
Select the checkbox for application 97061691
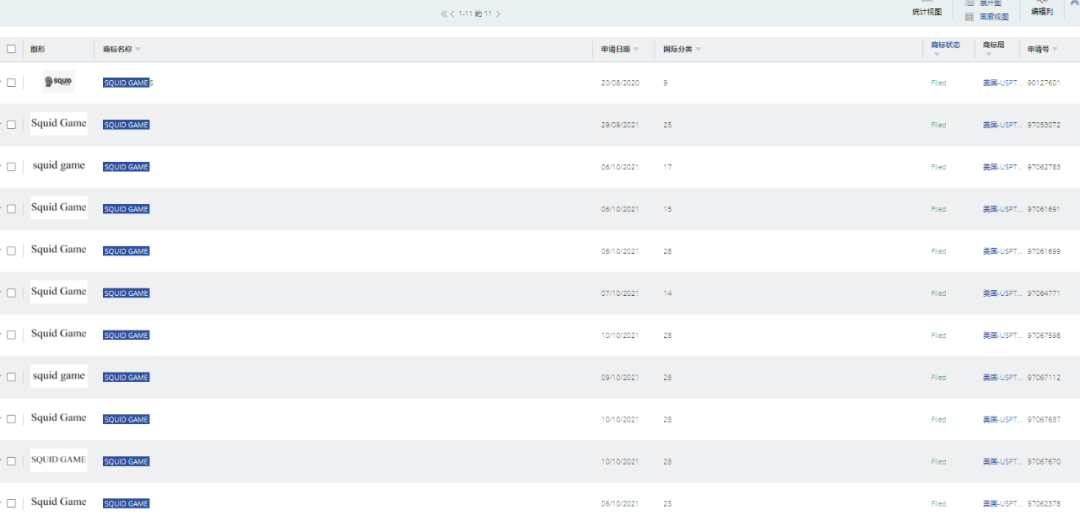[x=11, y=209]
